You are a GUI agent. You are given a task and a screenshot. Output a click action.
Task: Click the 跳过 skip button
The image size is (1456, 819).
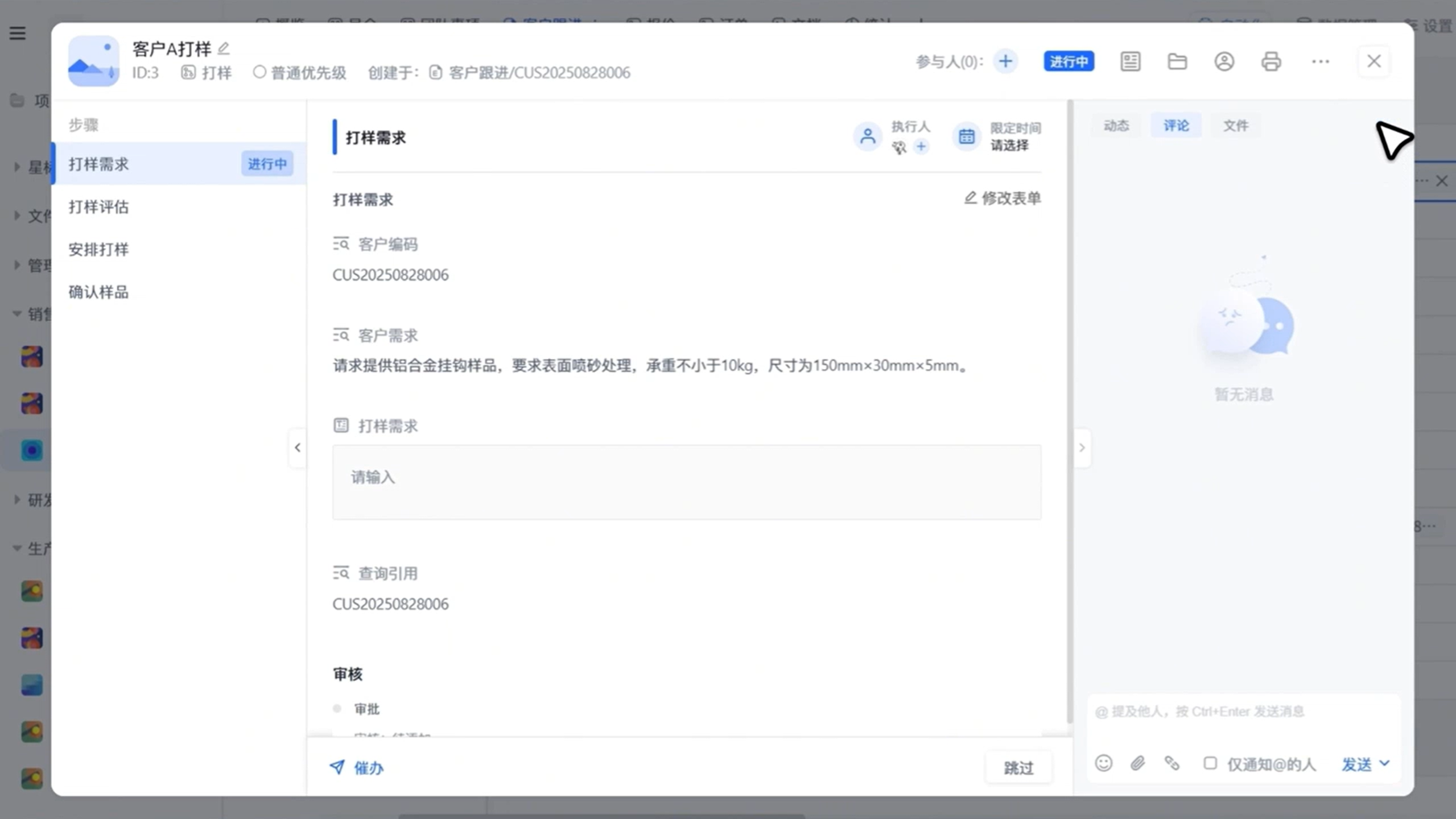[1018, 768]
